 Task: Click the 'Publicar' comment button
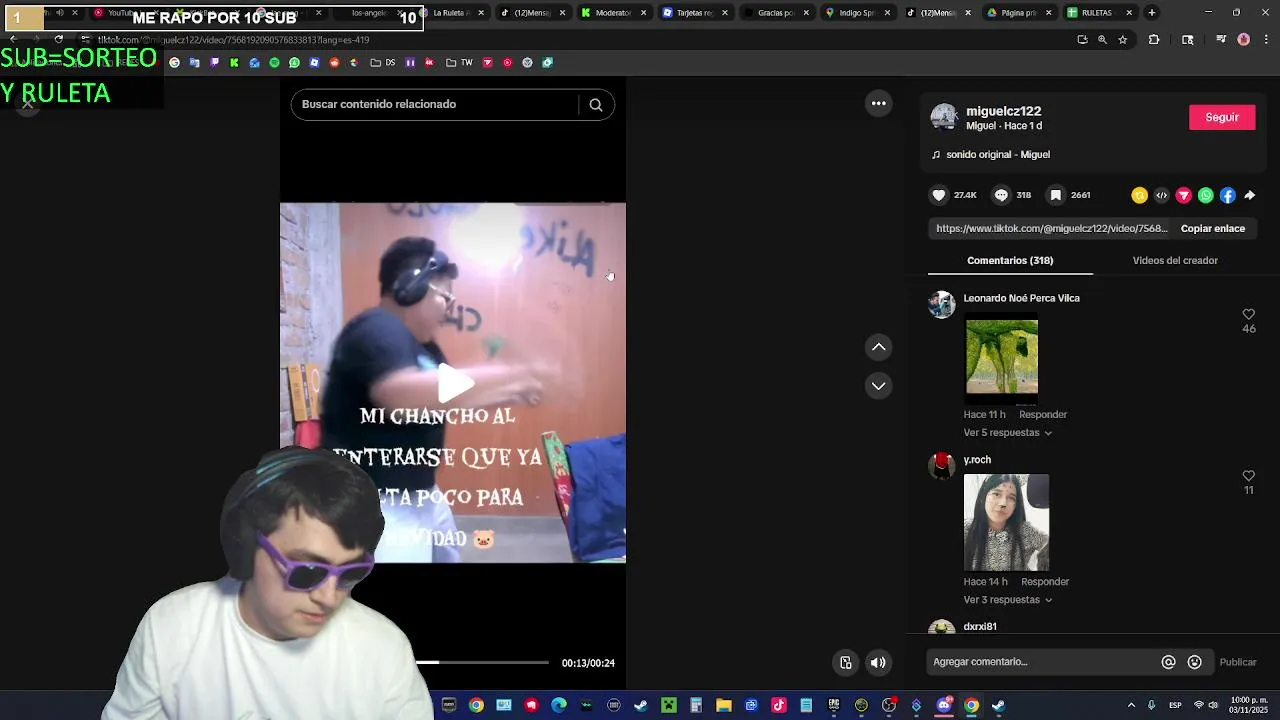pyautogui.click(x=1238, y=662)
